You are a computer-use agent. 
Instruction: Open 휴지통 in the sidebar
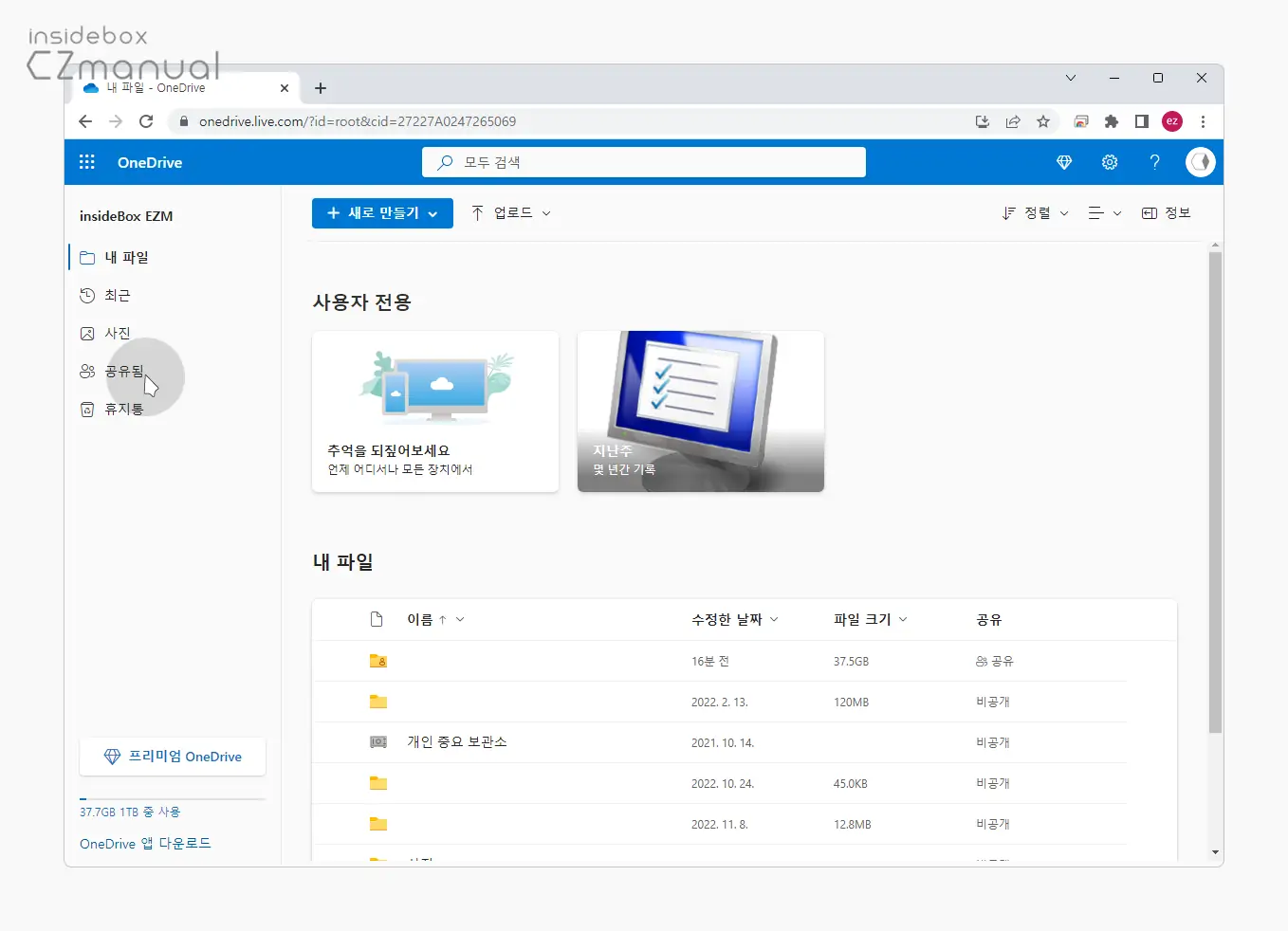[x=123, y=410]
